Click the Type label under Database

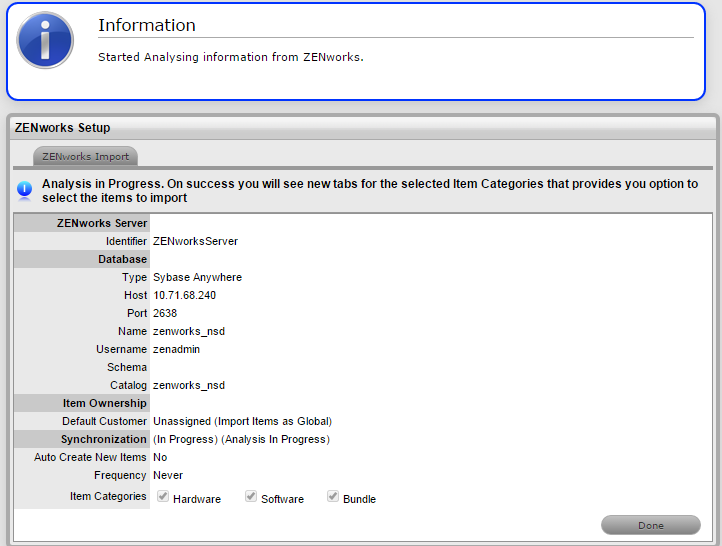pos(134,277)
